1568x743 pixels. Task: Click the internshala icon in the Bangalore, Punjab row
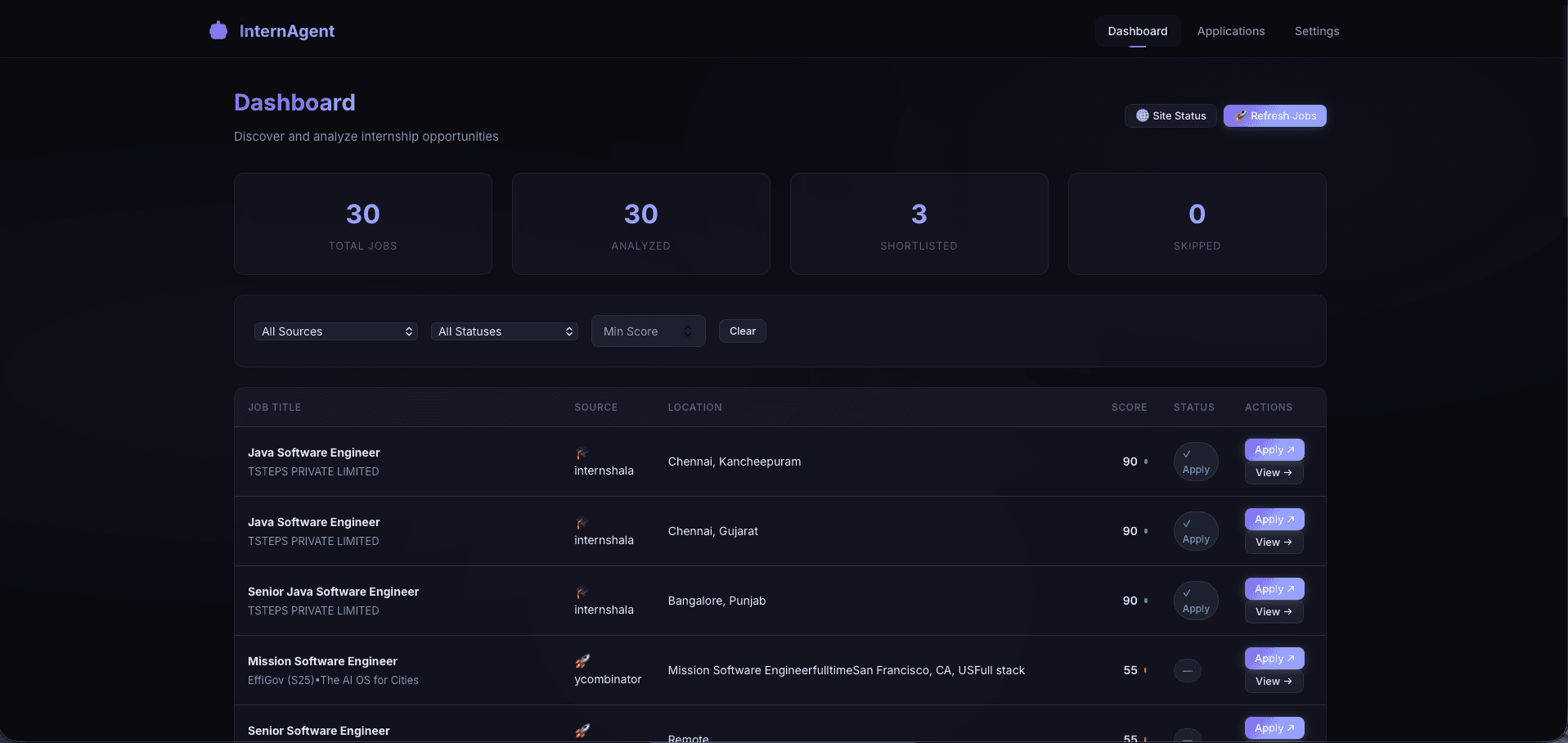[582, 592]
